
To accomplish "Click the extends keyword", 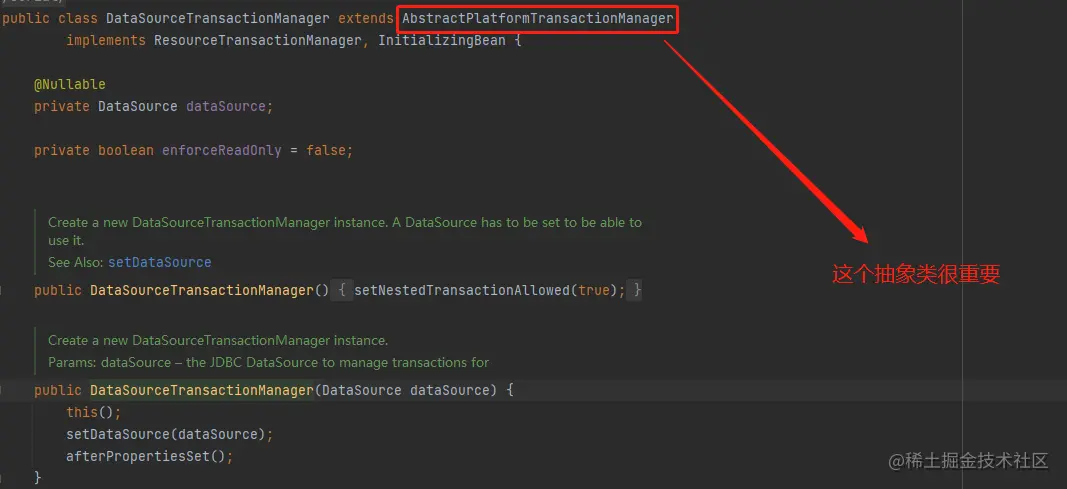I will [x=365, y=18].
